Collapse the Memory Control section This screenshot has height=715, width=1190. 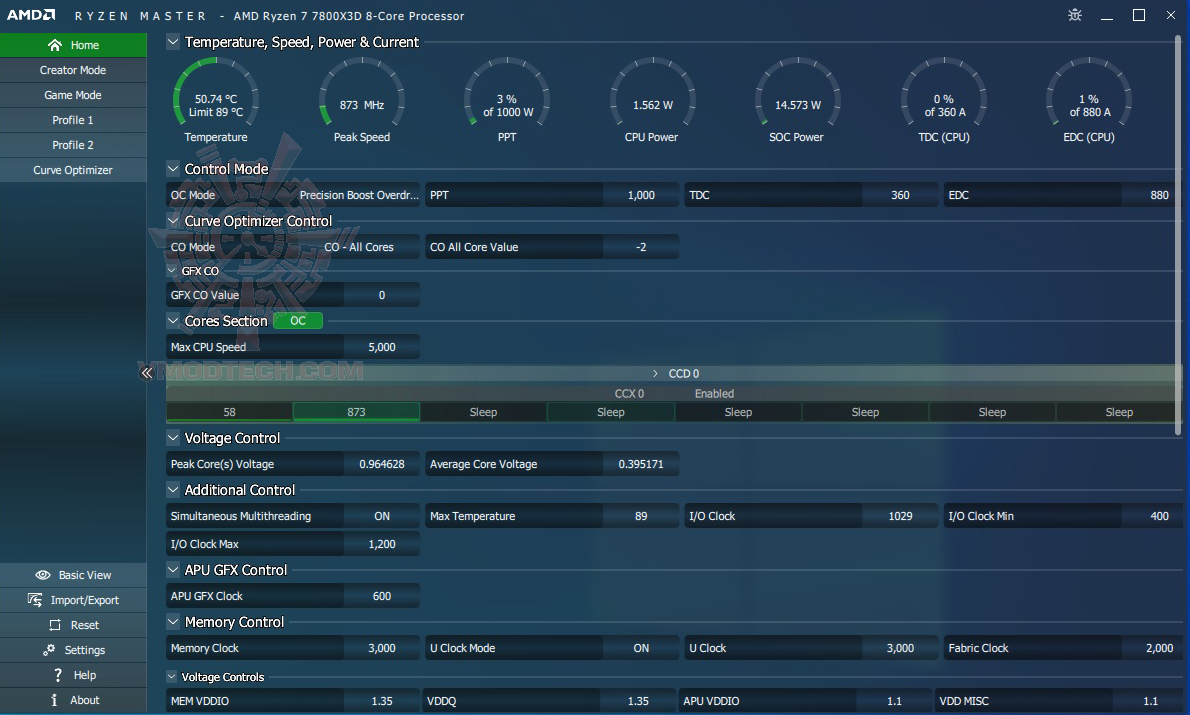pyautogui.click(x=173, y=622)
